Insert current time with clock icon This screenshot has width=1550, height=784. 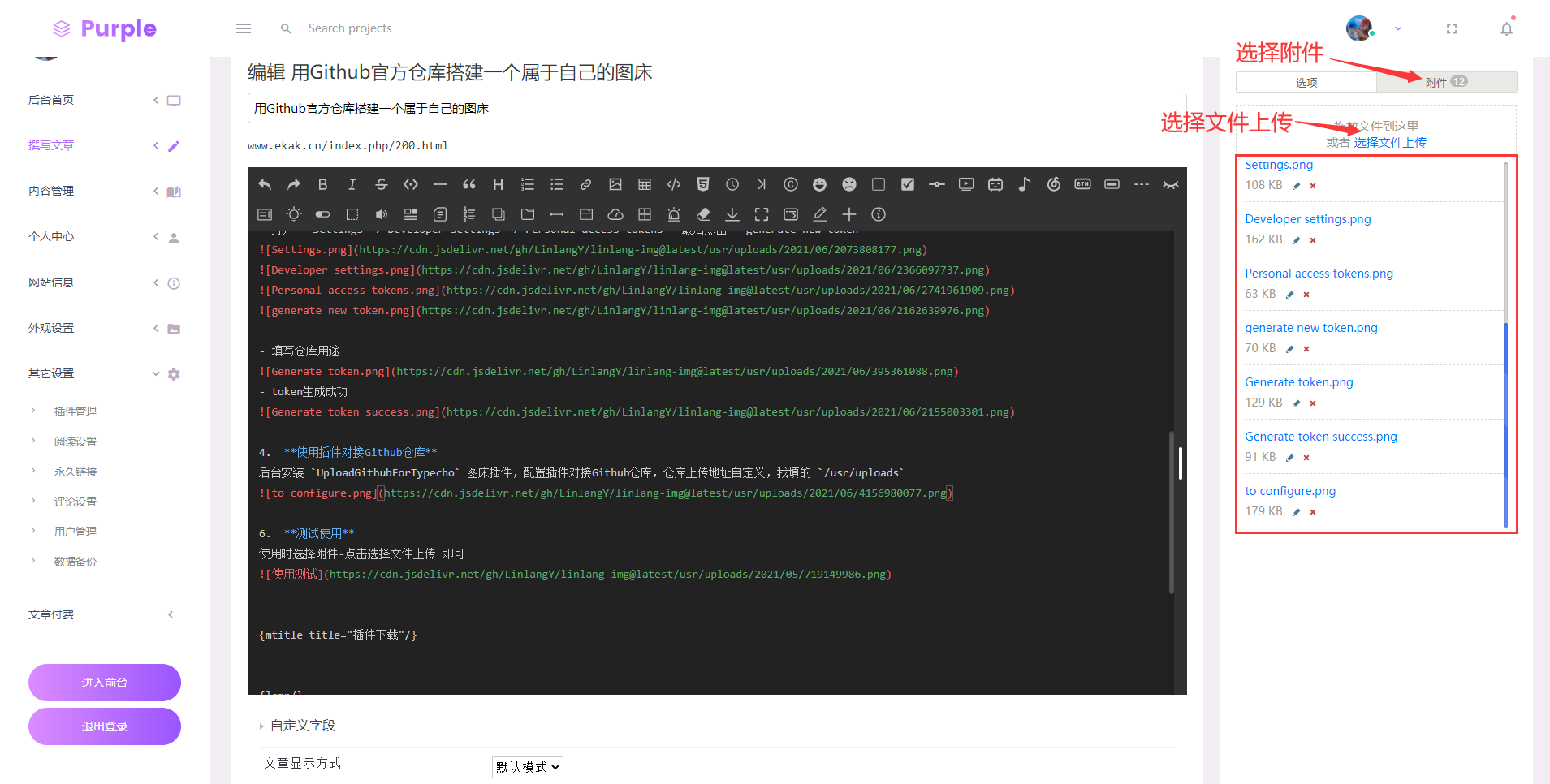(x=732, y=184)
